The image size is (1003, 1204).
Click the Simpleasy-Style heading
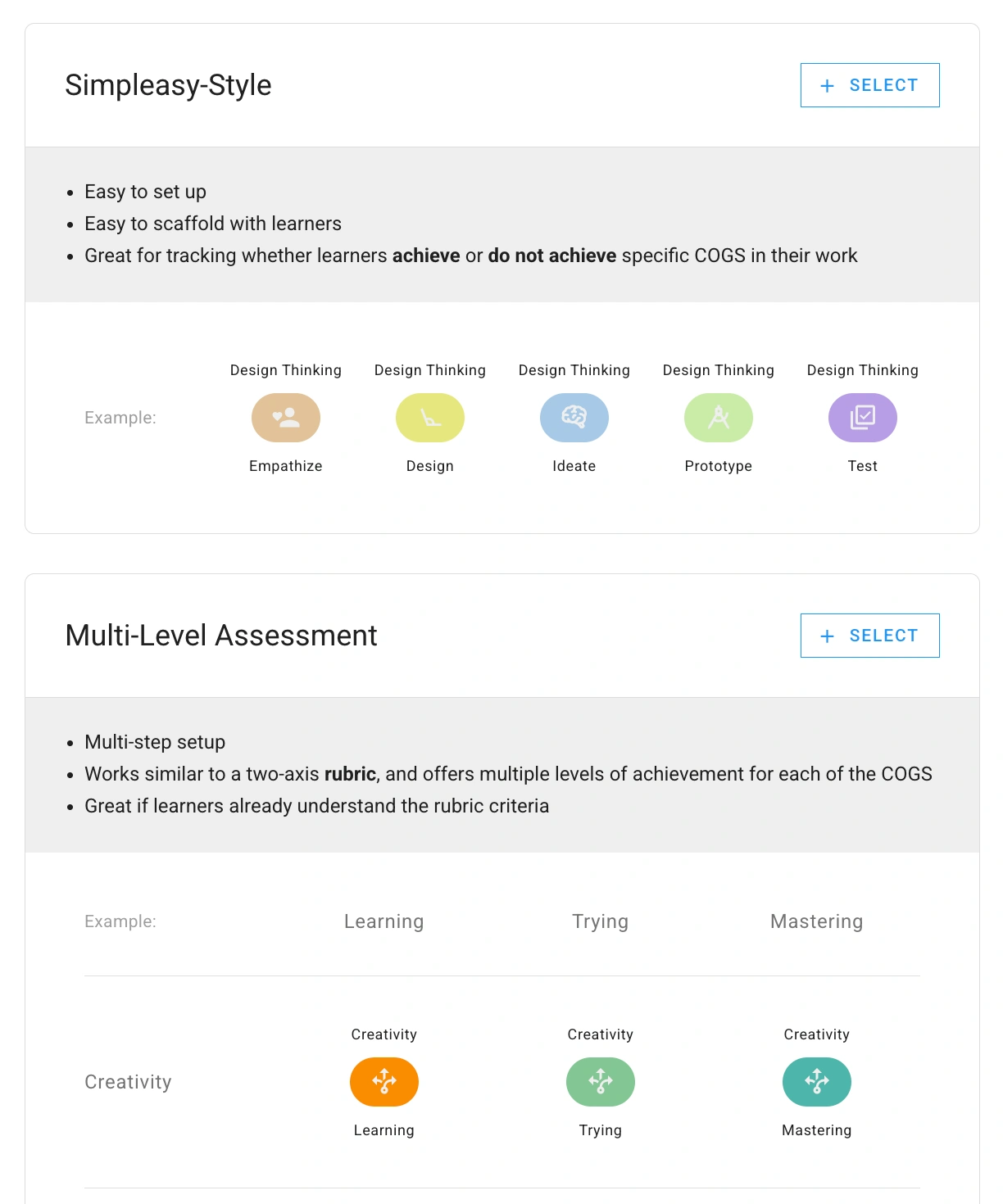[168, 85]
